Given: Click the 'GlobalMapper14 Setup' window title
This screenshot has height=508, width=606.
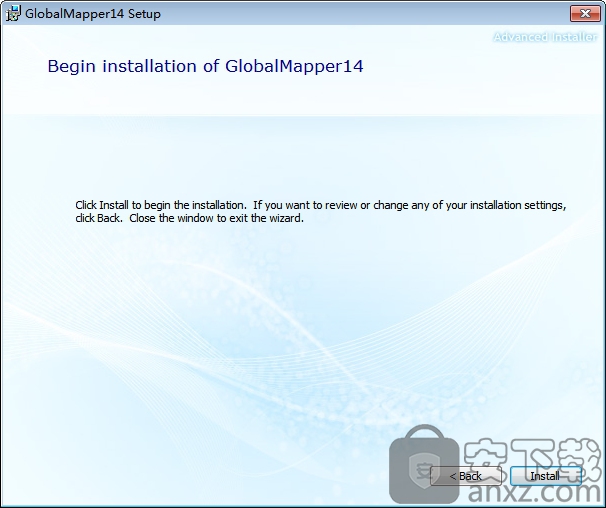Looking at the screenshot, I should 93,14.
